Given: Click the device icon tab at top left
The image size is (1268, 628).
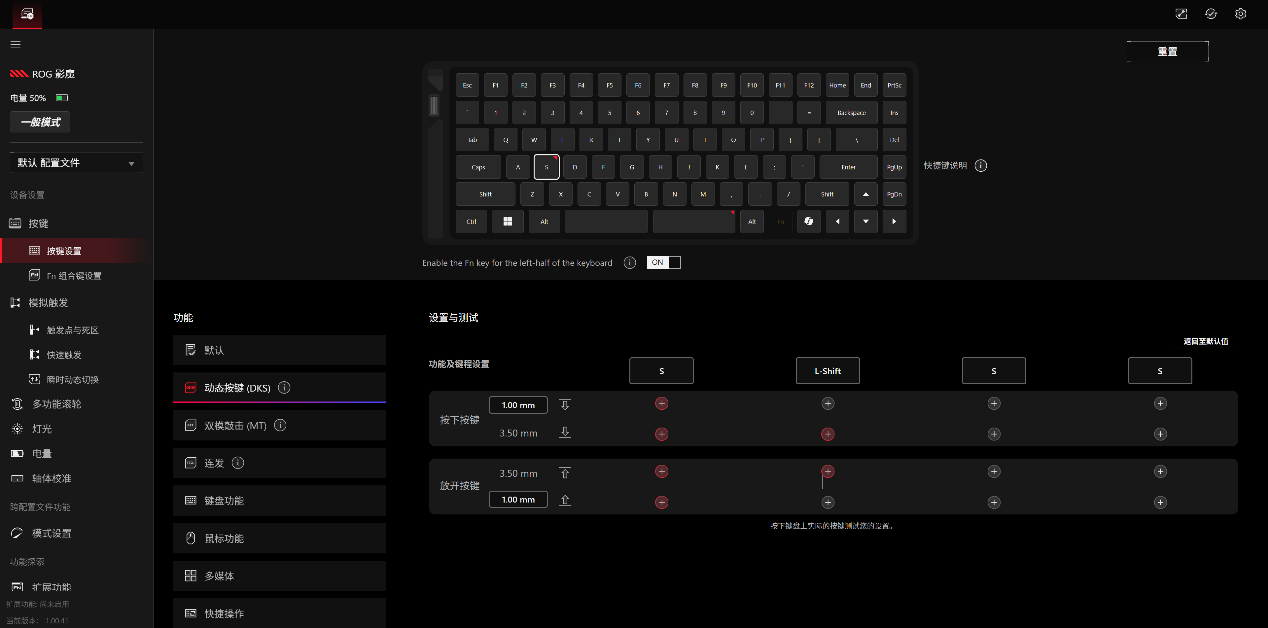Looking at the screenshot, I should [27, 14].
